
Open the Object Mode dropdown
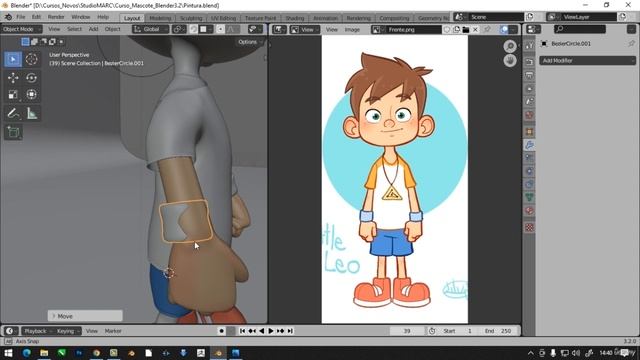coord(22,29)
